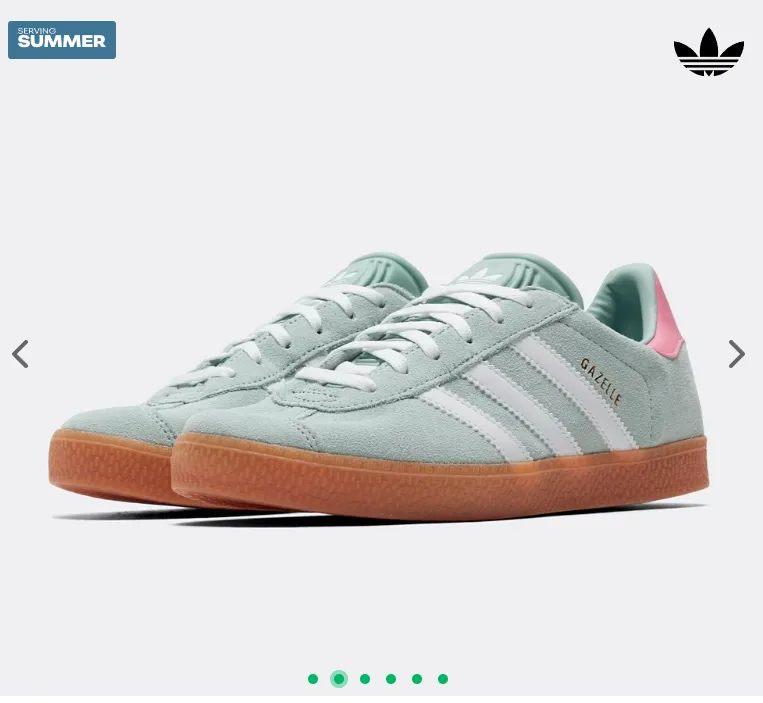The image size is (763, 703).
Task: Select the first carousel dot
Action: click(313, 679)
